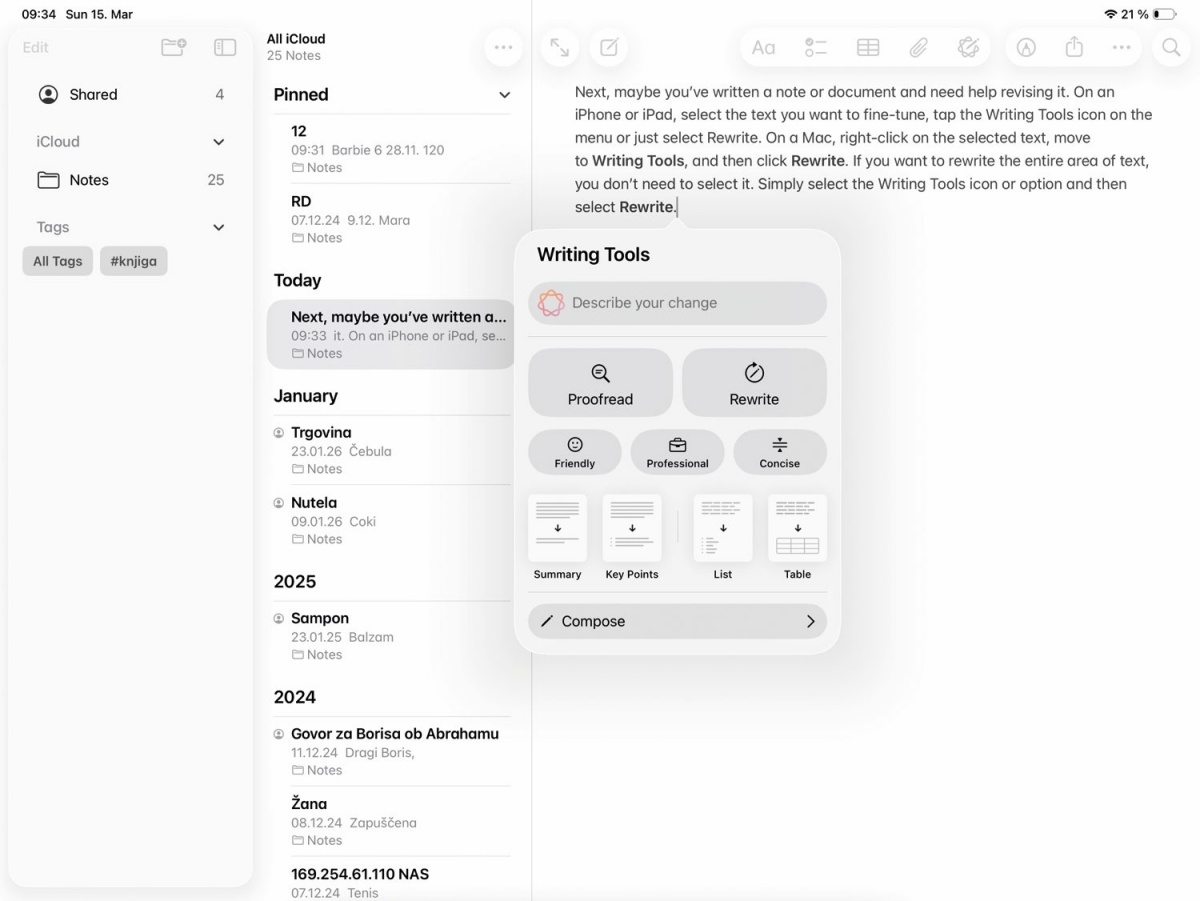1200x901 pixels.
Task: Insert a table using the table icon
Action: (x=868, y=47)
